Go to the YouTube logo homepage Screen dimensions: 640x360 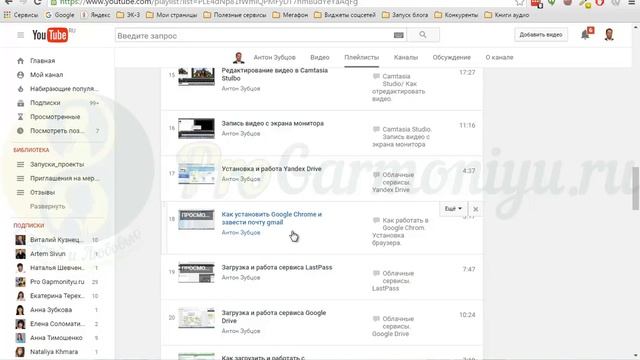coord(50,35)
